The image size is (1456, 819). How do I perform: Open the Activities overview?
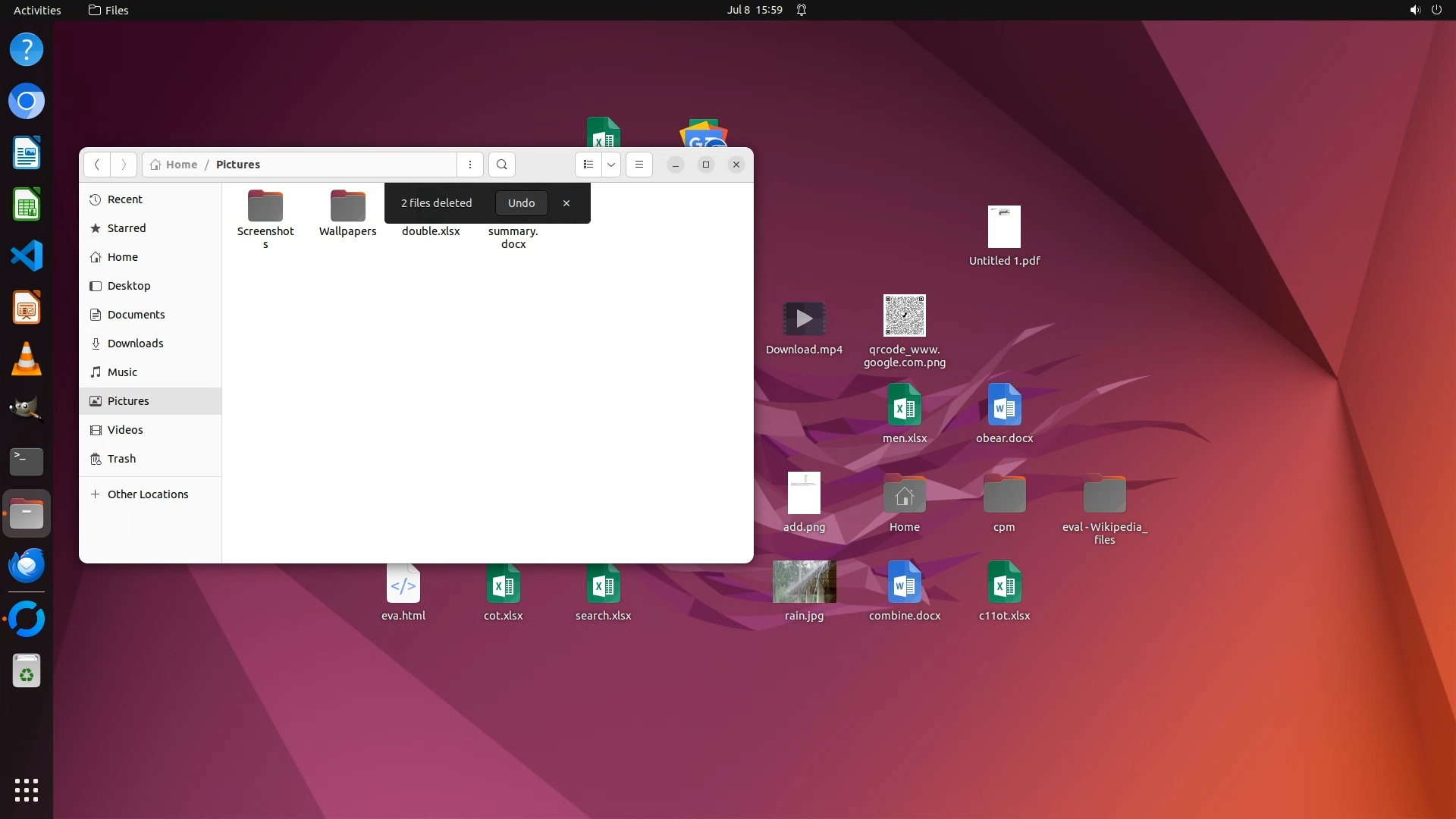click(x=37, y=10)
